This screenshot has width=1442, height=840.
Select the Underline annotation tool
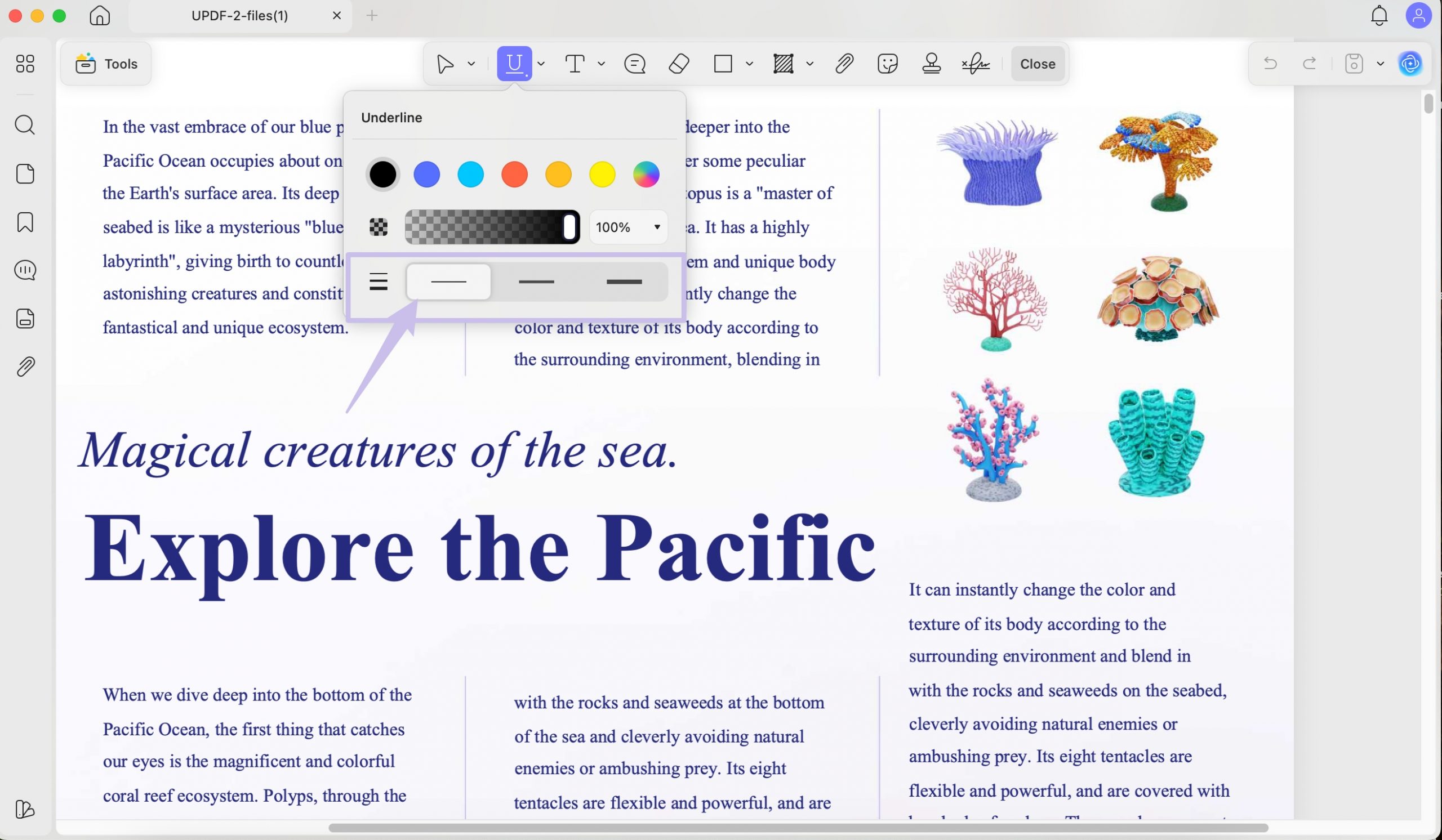[513, 64]
